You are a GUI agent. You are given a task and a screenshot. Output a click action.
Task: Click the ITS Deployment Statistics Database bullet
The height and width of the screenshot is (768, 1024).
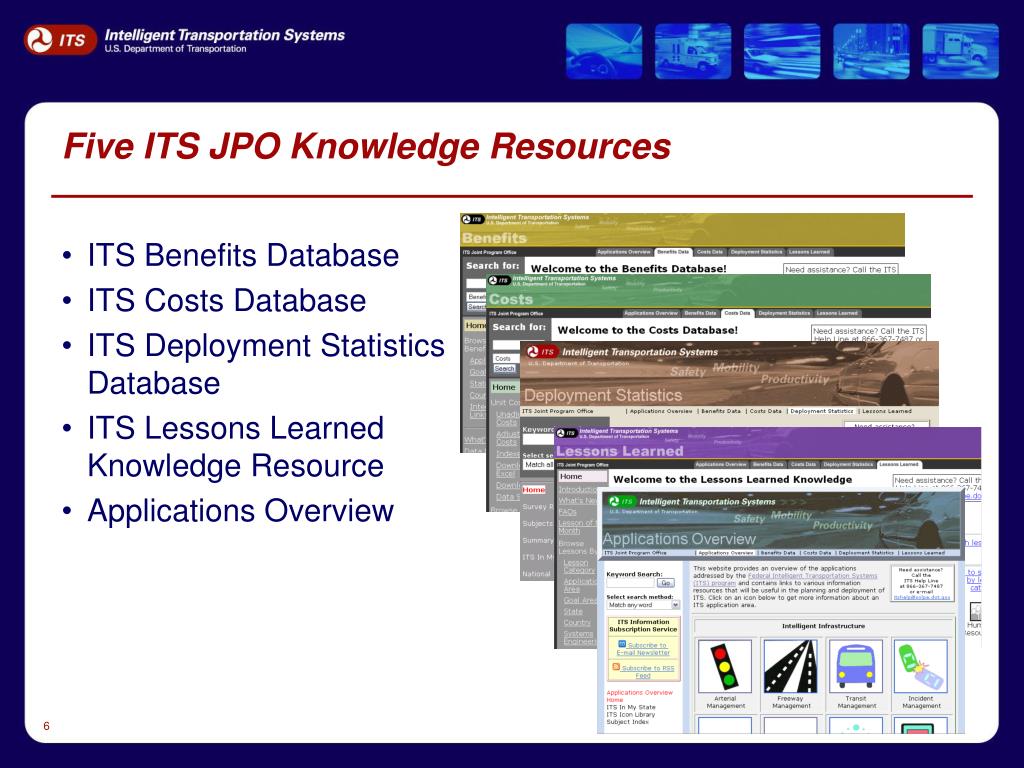(x=266, y=364)
